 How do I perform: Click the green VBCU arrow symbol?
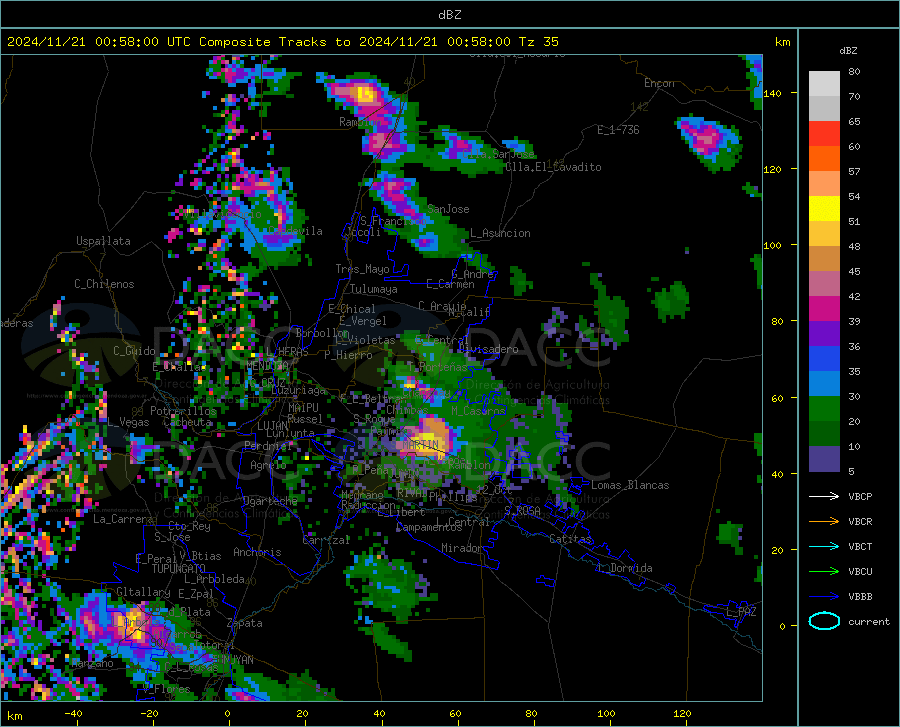(x=824, y=572)
